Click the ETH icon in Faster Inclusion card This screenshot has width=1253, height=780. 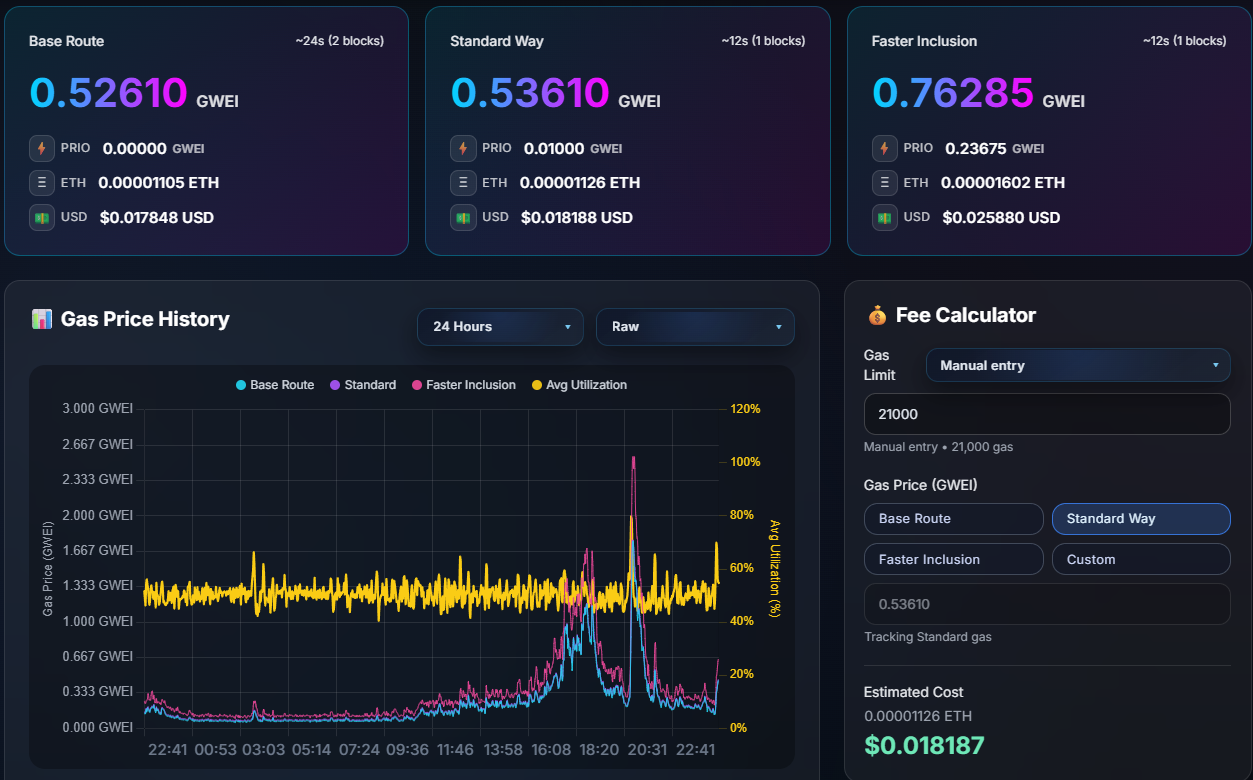(x=885, y=183)
